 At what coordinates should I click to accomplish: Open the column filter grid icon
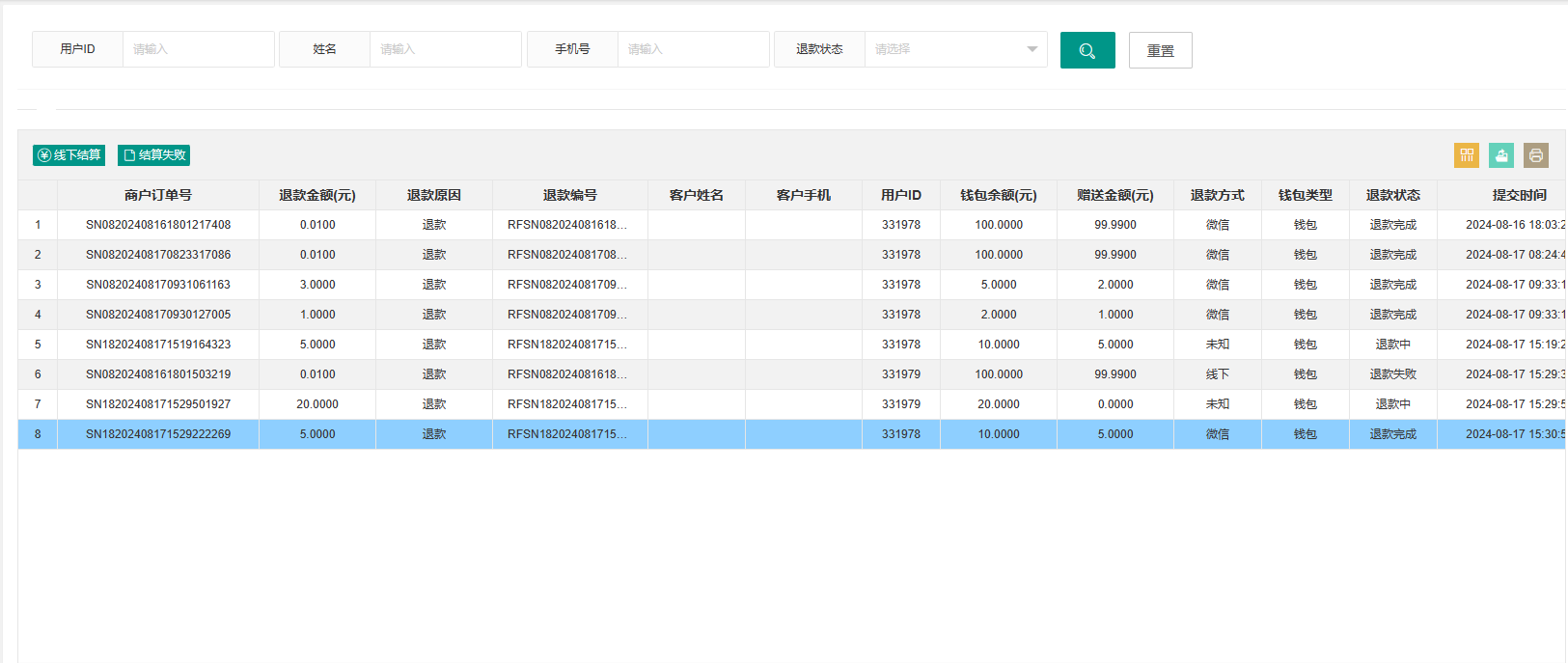click(1467, 155)
